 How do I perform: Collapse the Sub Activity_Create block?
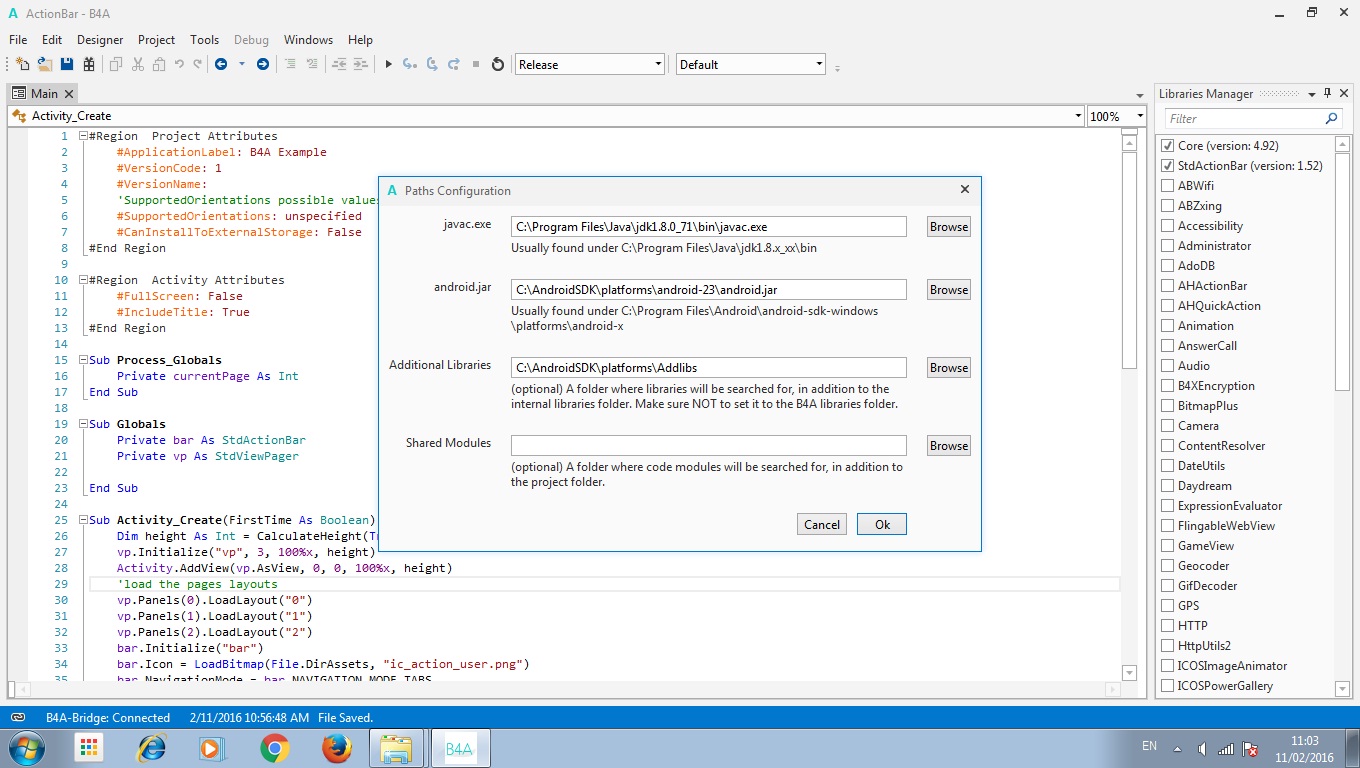point(83,520)
